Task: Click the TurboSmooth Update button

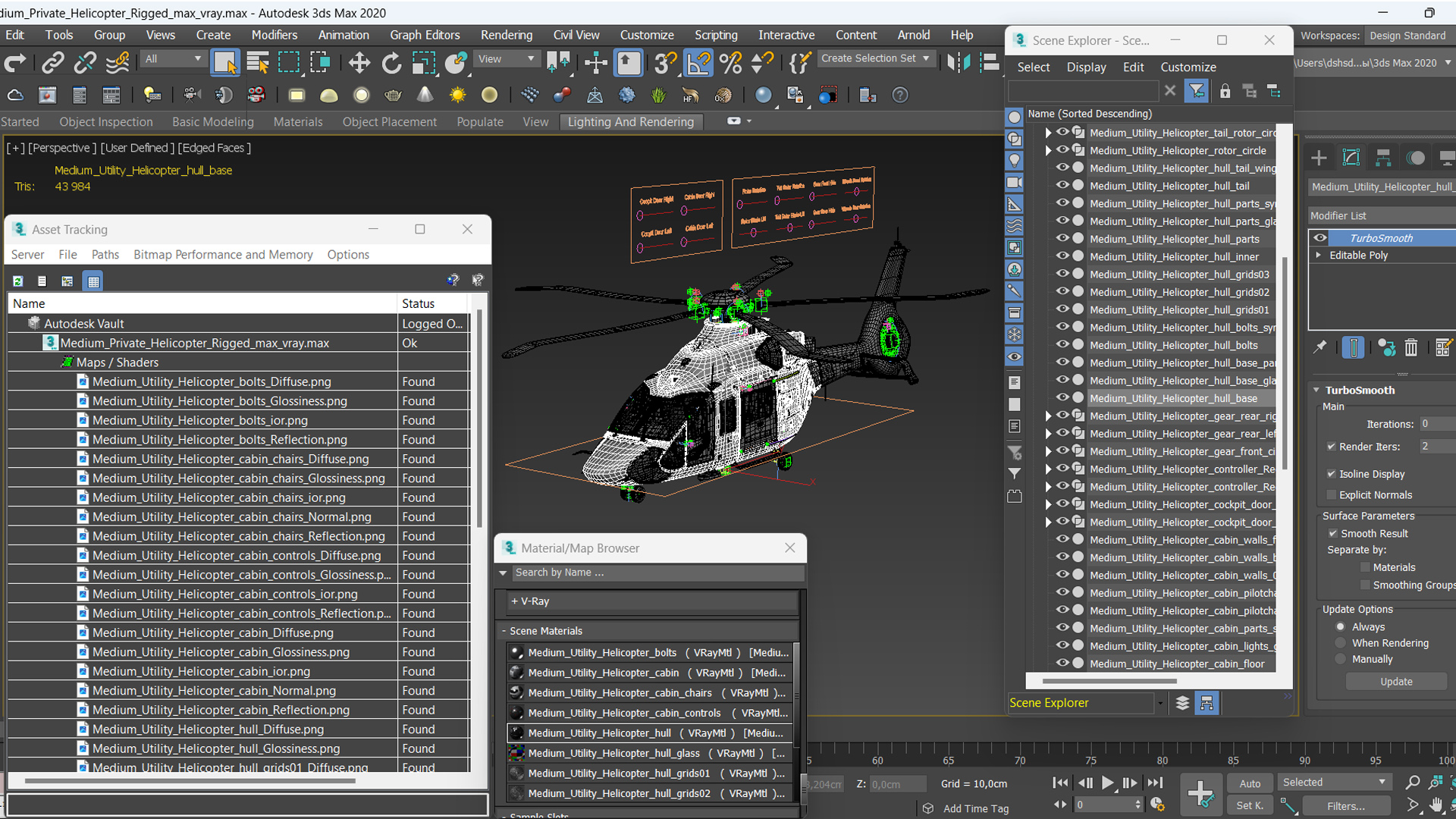Action: coord(1396,682)
